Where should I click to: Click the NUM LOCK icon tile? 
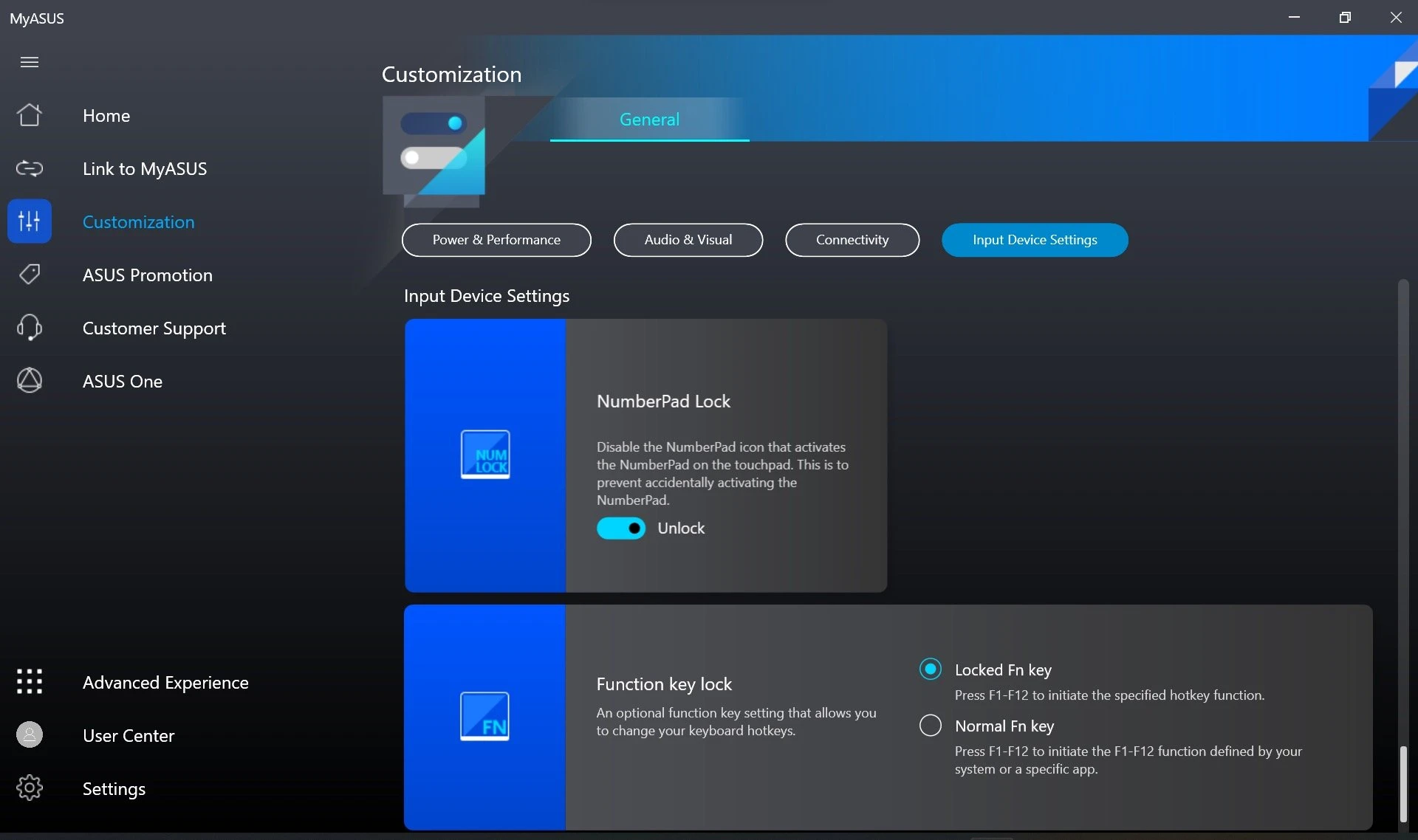coord(484,455)
